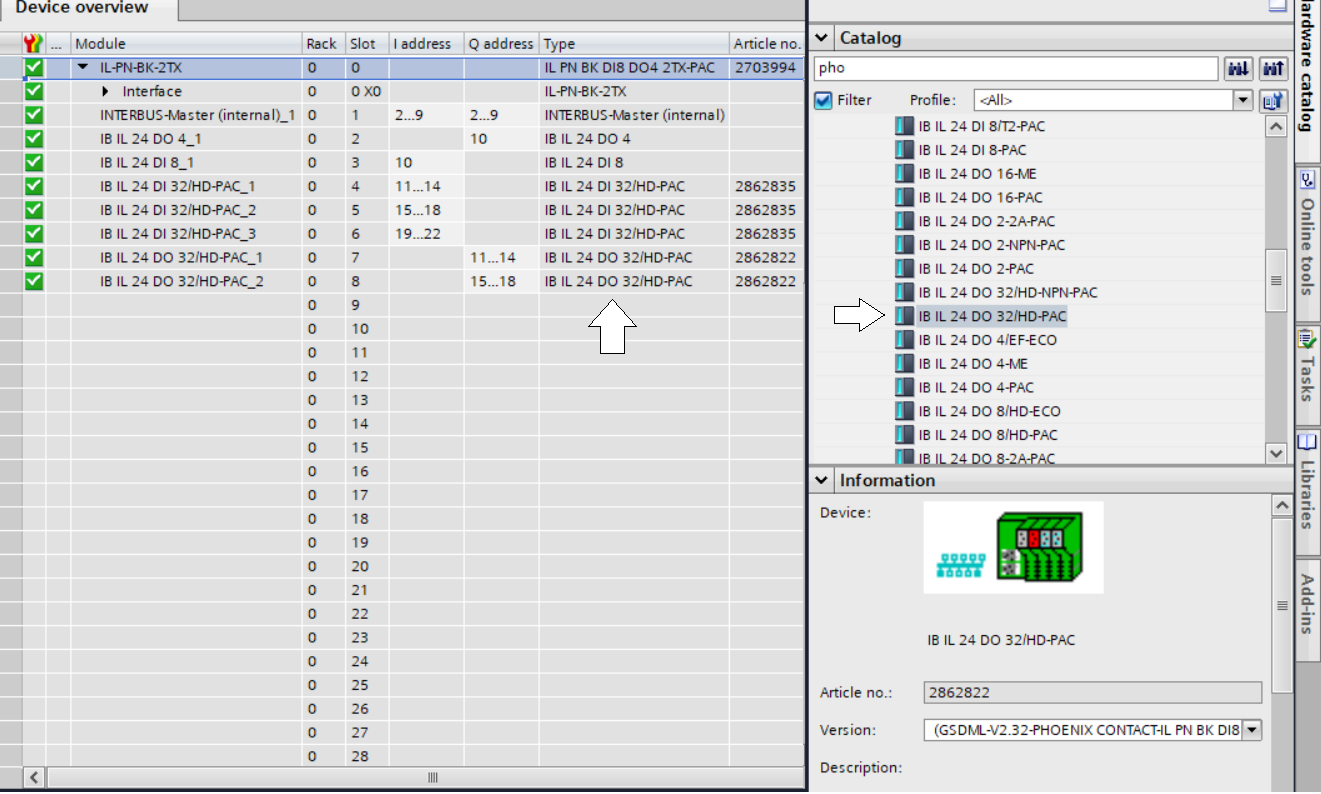1321x794 pixels.
Task: Click module icon of IB IL 24 DO 32/HD-NPN-PAC
Action: (905, 292)
